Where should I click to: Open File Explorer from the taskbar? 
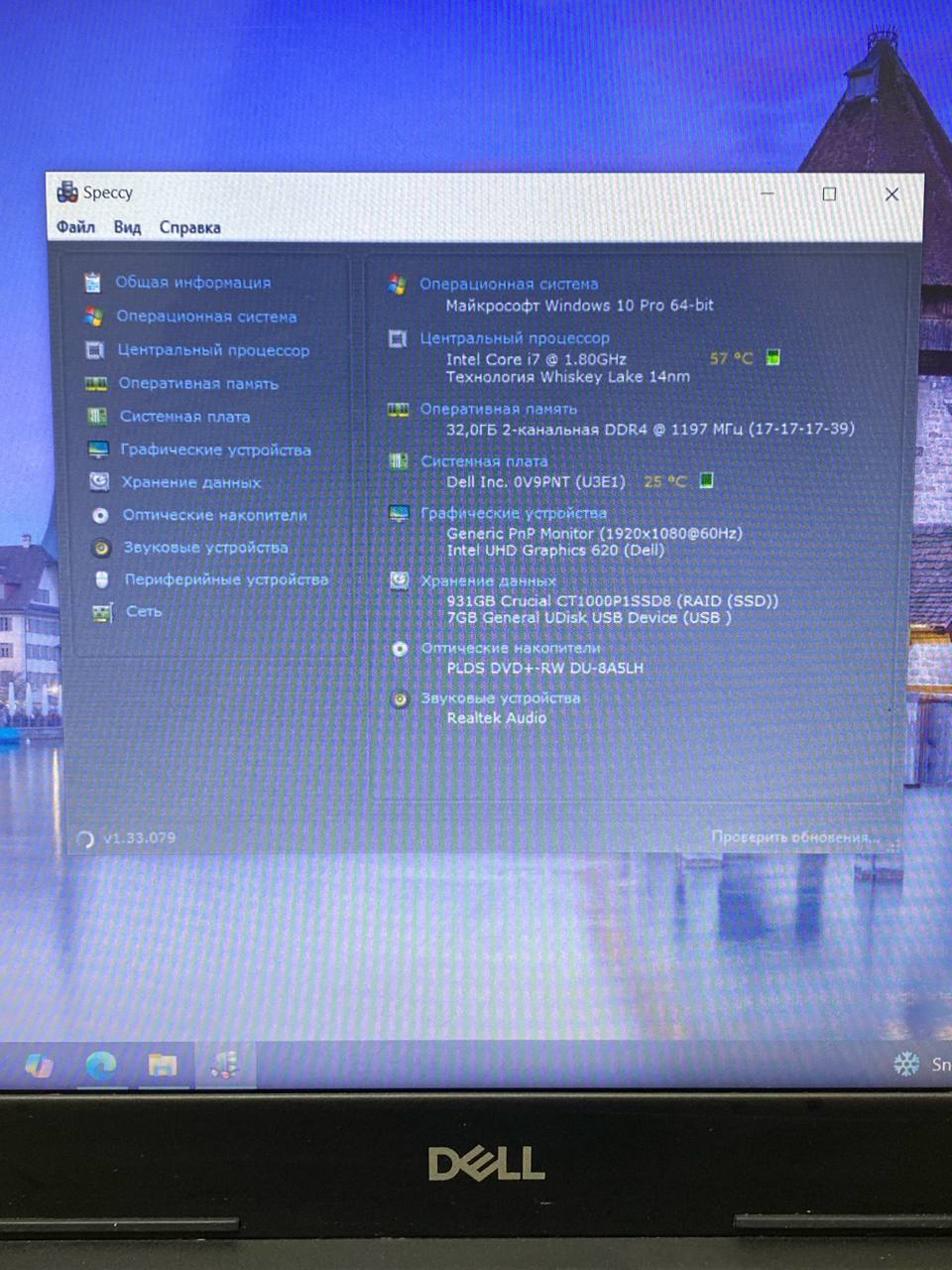tap(162, 1065)
